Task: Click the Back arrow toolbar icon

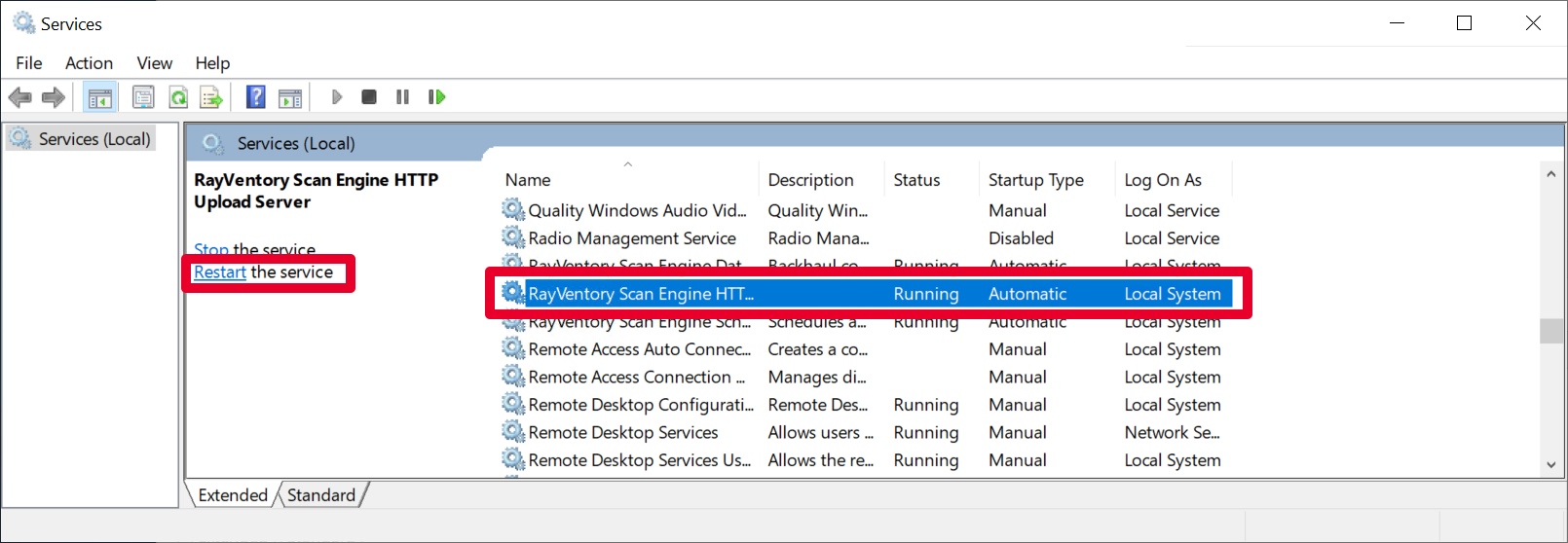Action: pyautogui.click(x=20, y=97)
